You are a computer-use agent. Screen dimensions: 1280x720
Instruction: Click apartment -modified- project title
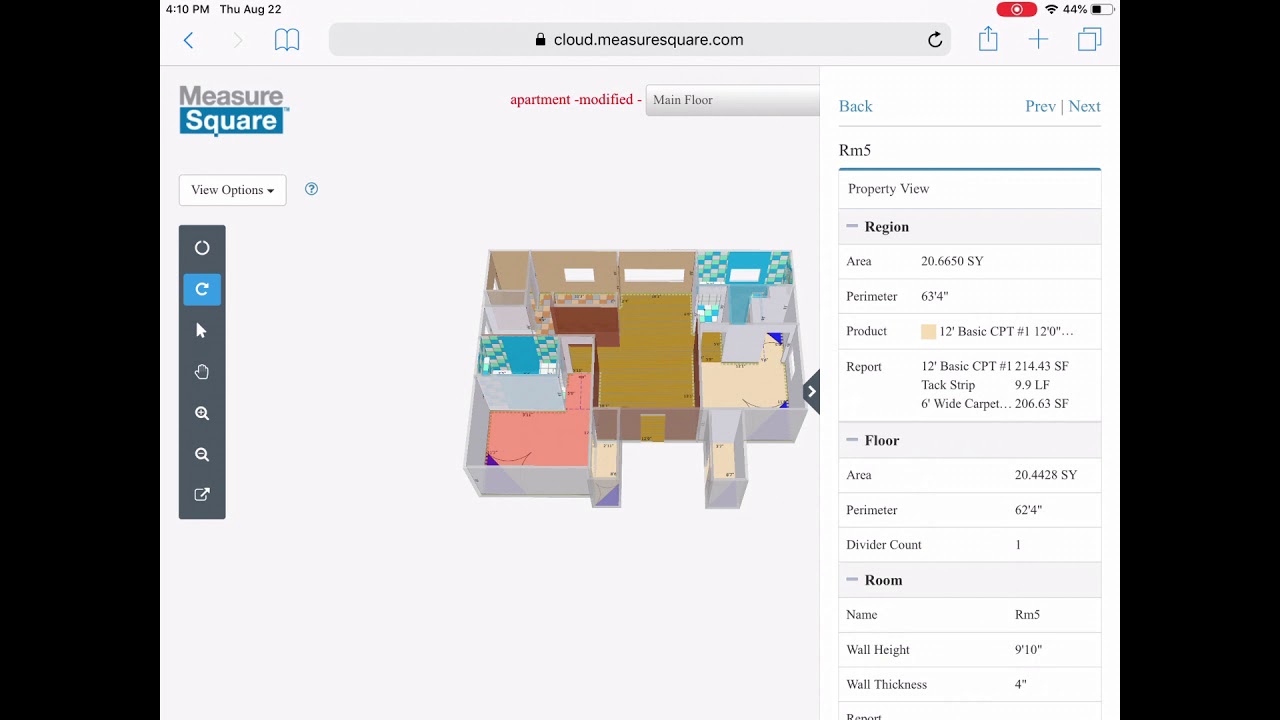tap(576, 100)
